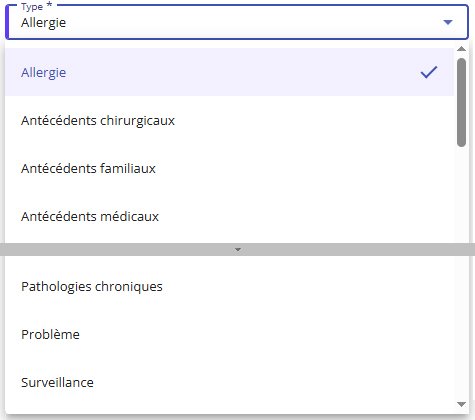475x420 pixels.
Task: Click blank space right of Surveillance option
Action: 273,382
